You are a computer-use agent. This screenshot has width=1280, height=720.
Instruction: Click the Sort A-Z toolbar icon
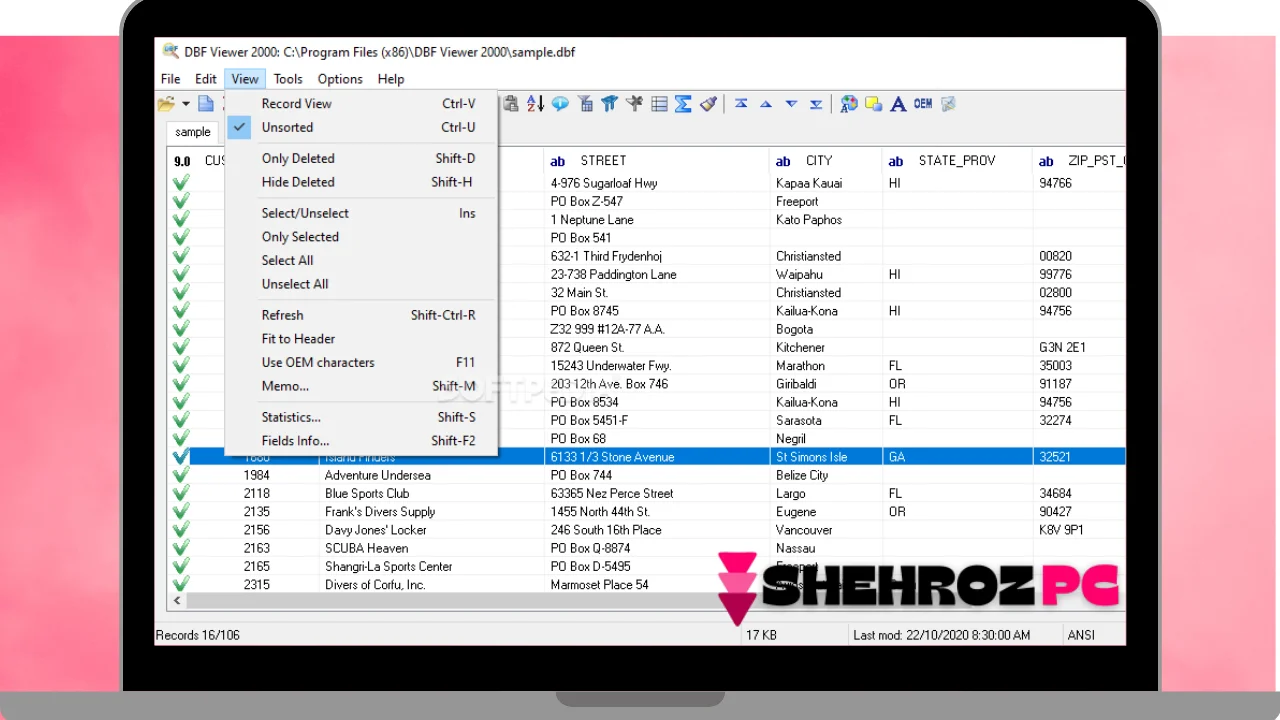(x=535, y=103)
